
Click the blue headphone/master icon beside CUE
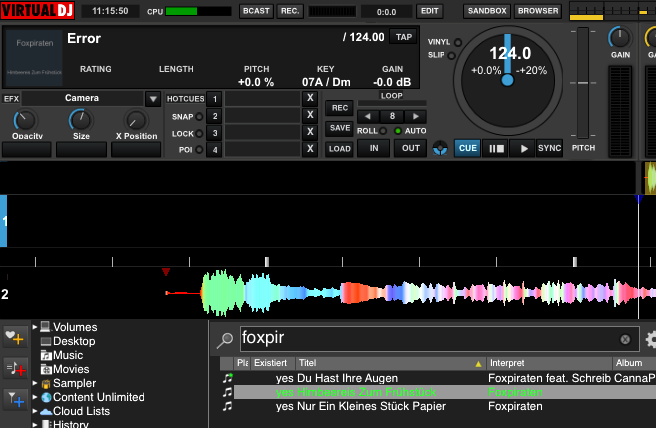coord(440,148)
